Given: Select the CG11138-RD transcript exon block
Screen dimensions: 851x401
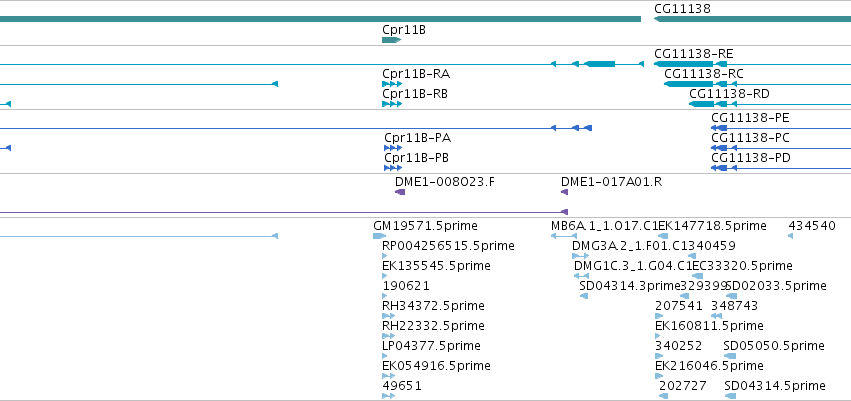Looking at the screenshot, I should [702, 104].
